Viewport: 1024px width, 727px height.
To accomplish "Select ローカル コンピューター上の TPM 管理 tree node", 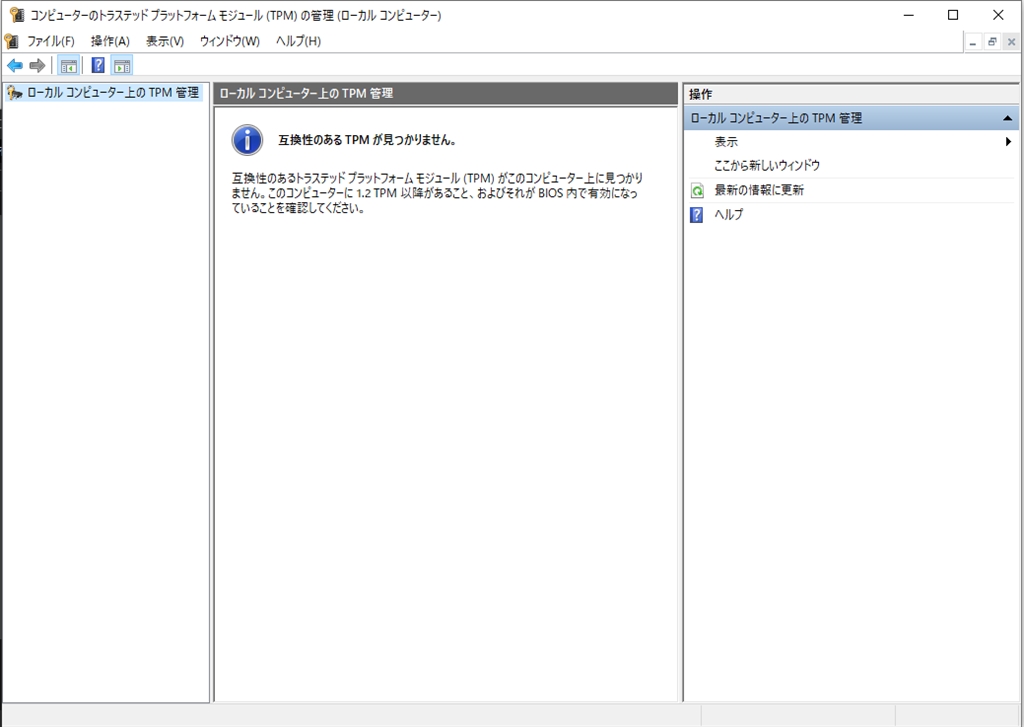I will [x=112, y=93].
